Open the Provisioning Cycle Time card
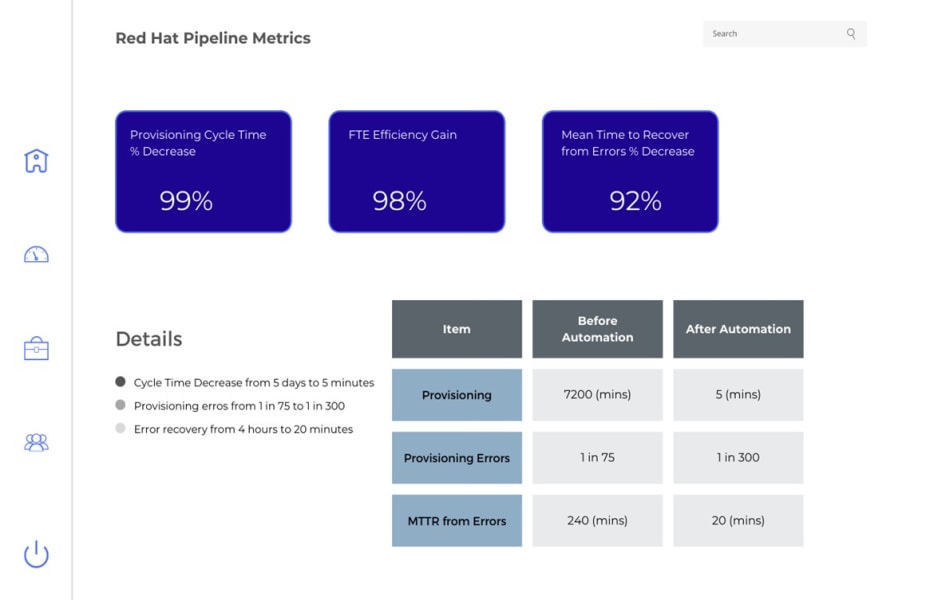This screenshot has width=926, height=600. [203, 171]
